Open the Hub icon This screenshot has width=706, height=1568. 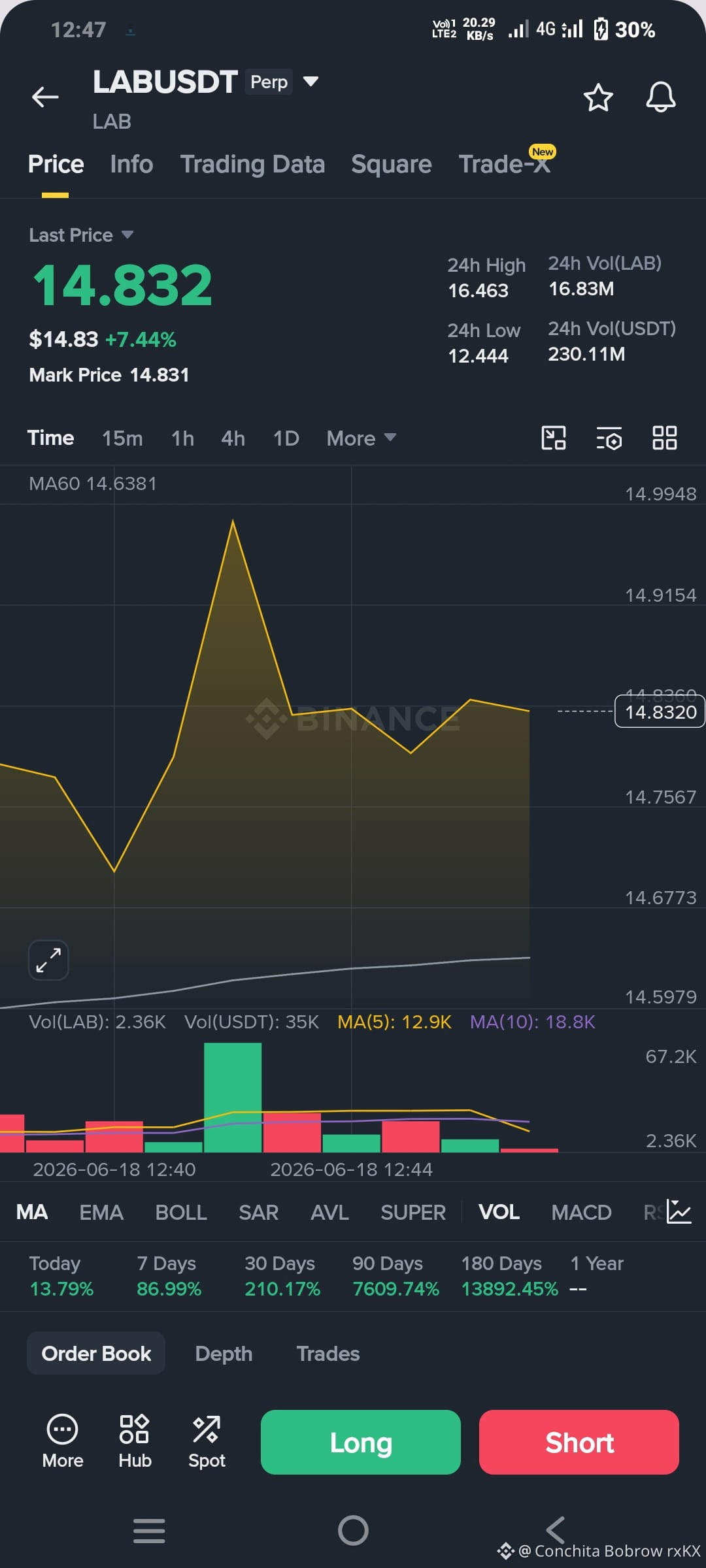click(x=135, y=1441)
